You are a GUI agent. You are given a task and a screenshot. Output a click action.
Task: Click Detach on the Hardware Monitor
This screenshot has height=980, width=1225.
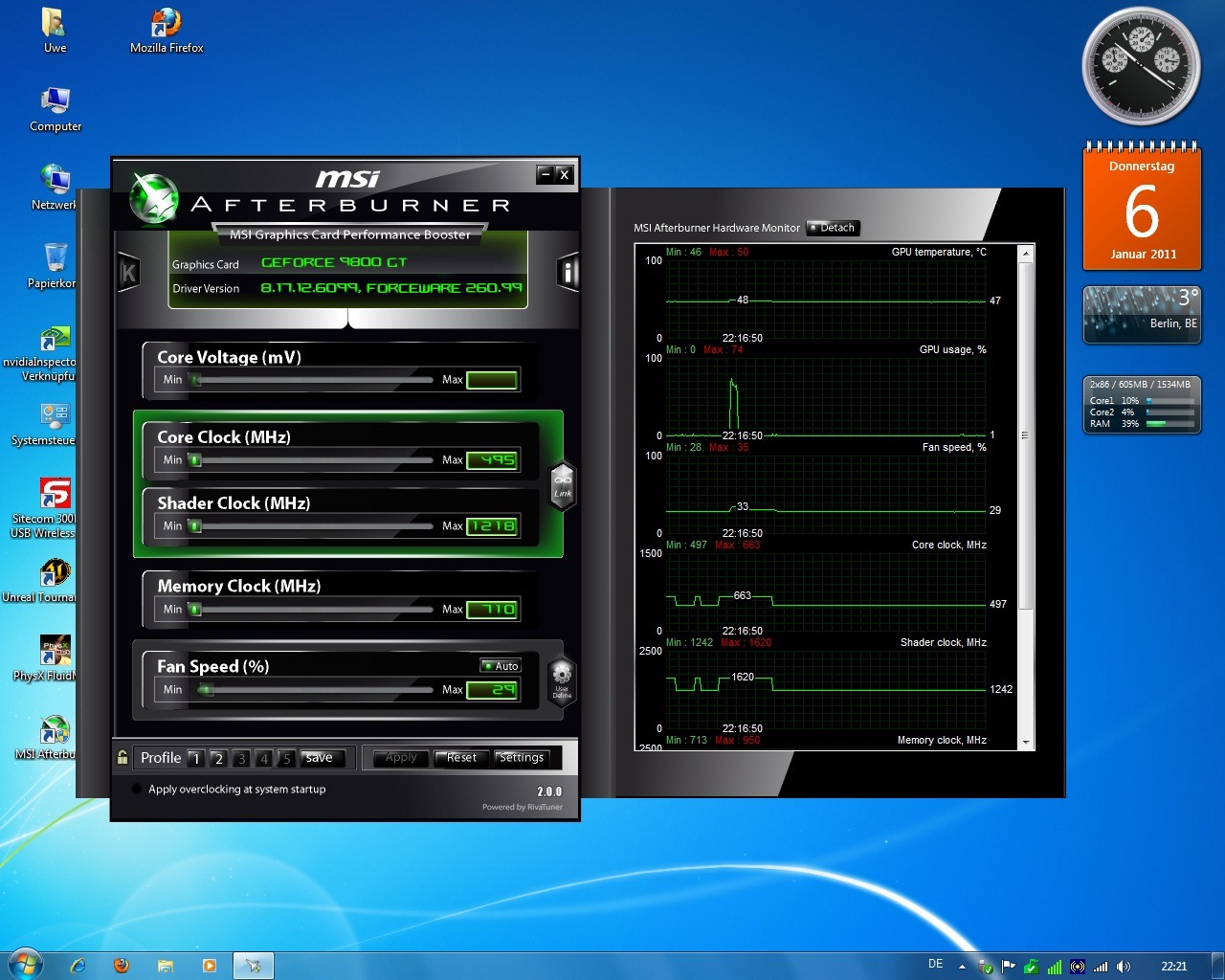point(834,228)
